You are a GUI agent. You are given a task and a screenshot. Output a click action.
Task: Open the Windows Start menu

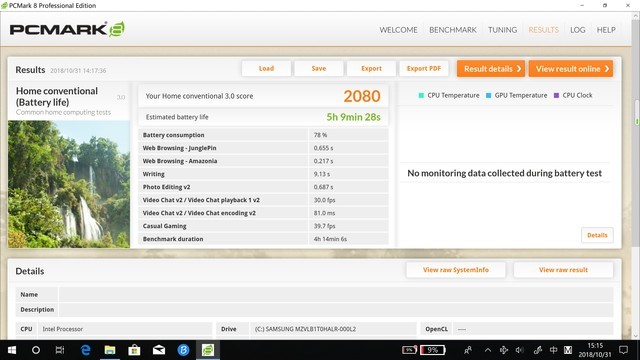11,350
